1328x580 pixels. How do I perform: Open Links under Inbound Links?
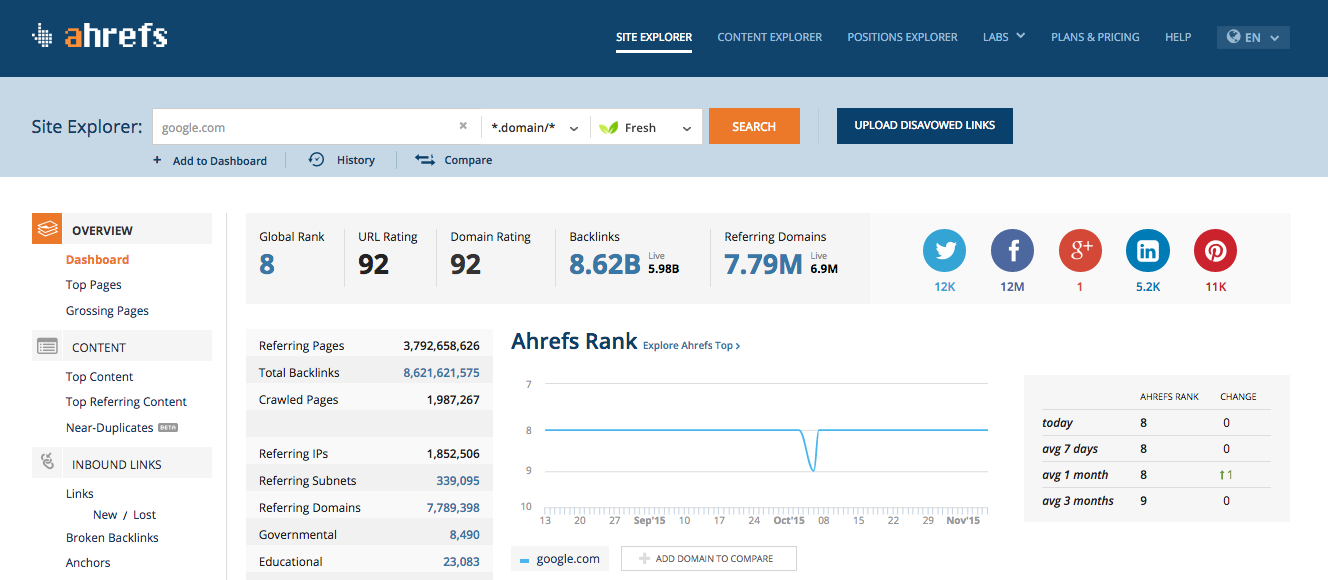pos(80,494)
